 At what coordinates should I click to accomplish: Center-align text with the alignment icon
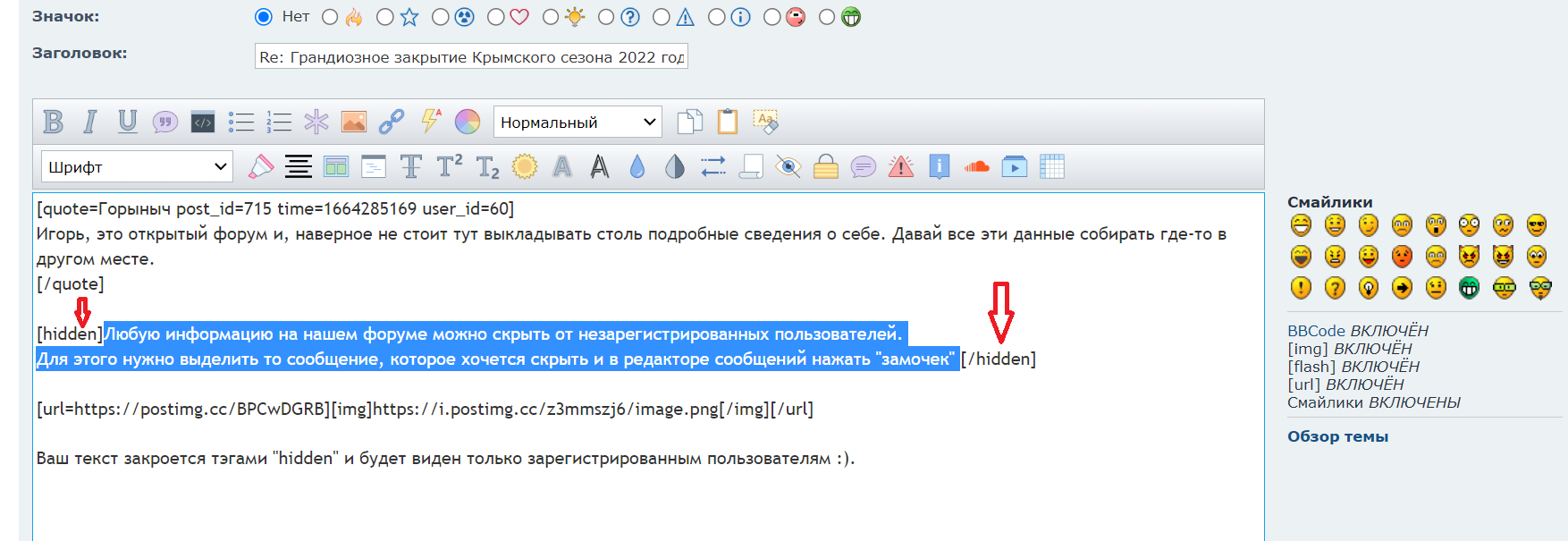point(299,166)
